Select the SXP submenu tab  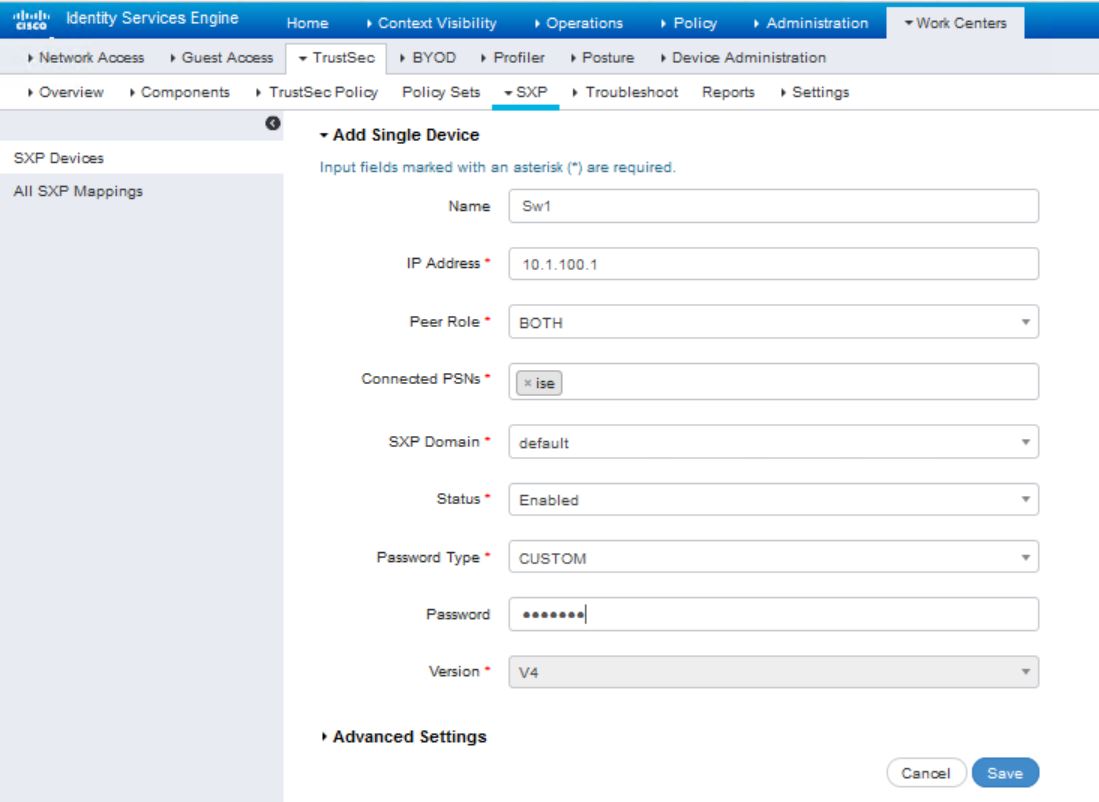click(526, 92)
